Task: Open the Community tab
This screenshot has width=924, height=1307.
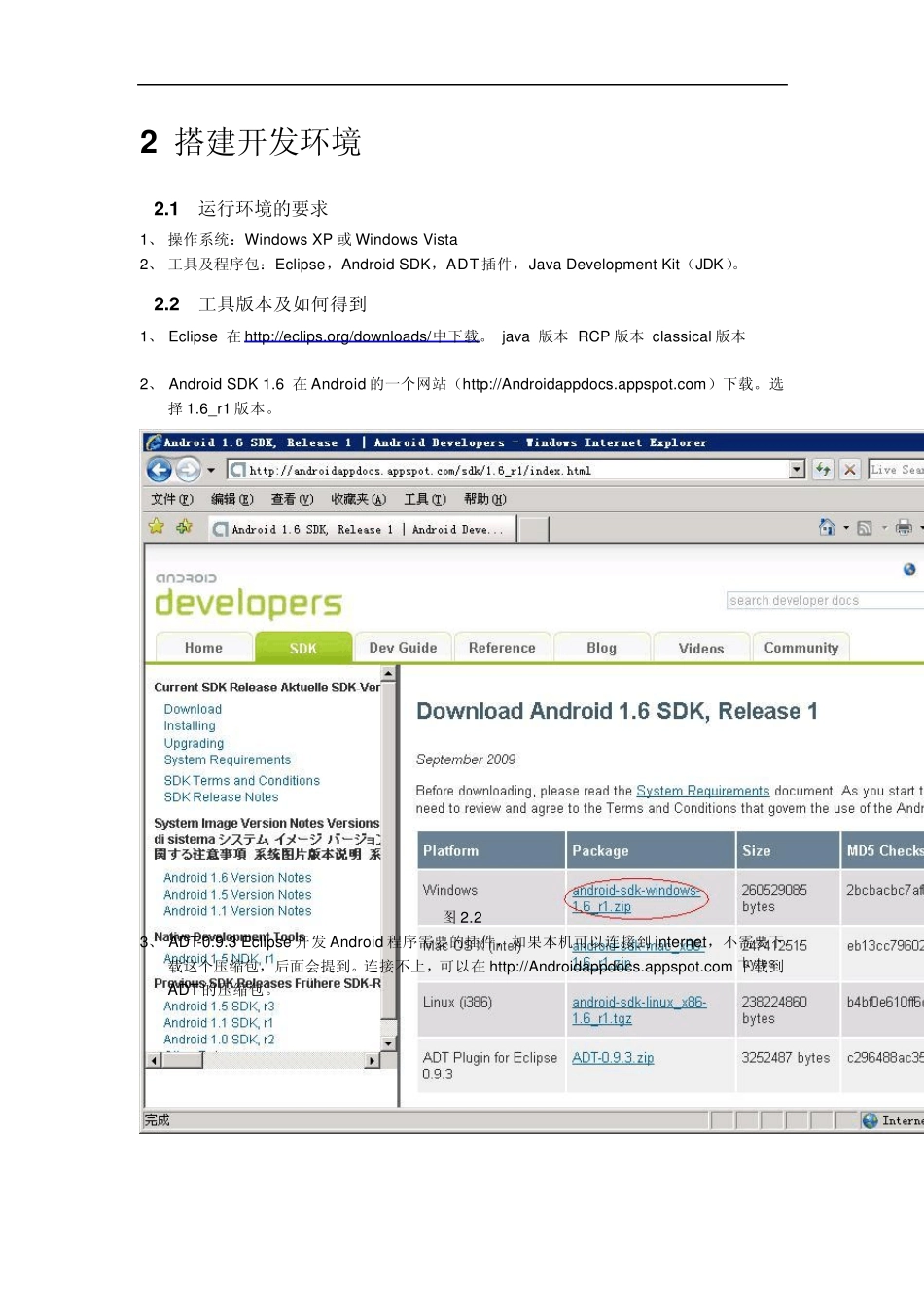Action: coord(801,648)
